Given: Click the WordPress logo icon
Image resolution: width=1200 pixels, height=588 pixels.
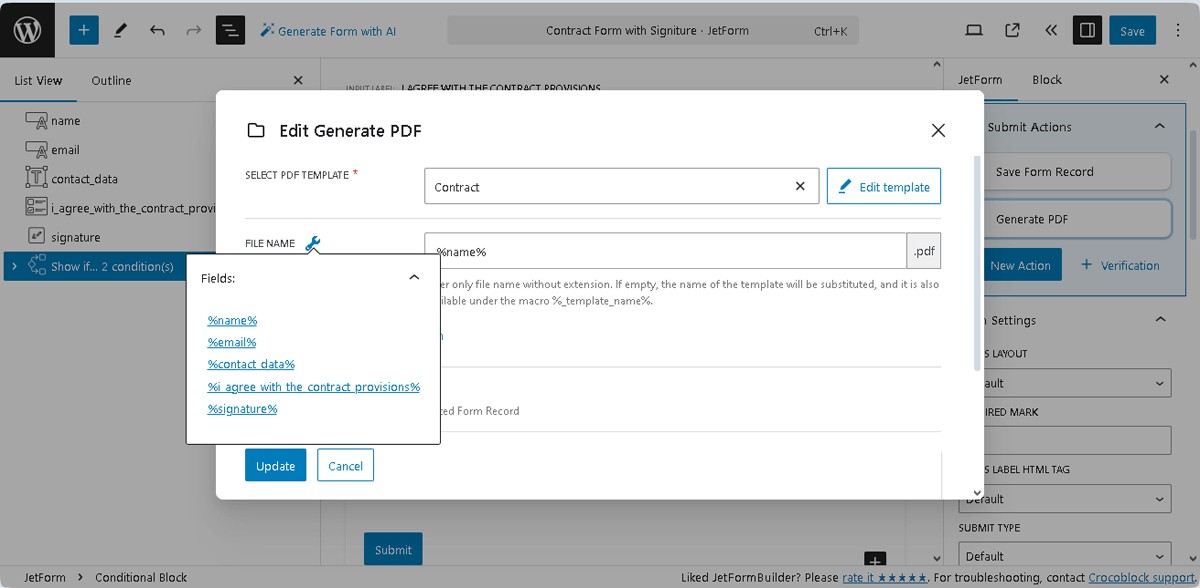Looking at the screenshot, I should (25, 29).
